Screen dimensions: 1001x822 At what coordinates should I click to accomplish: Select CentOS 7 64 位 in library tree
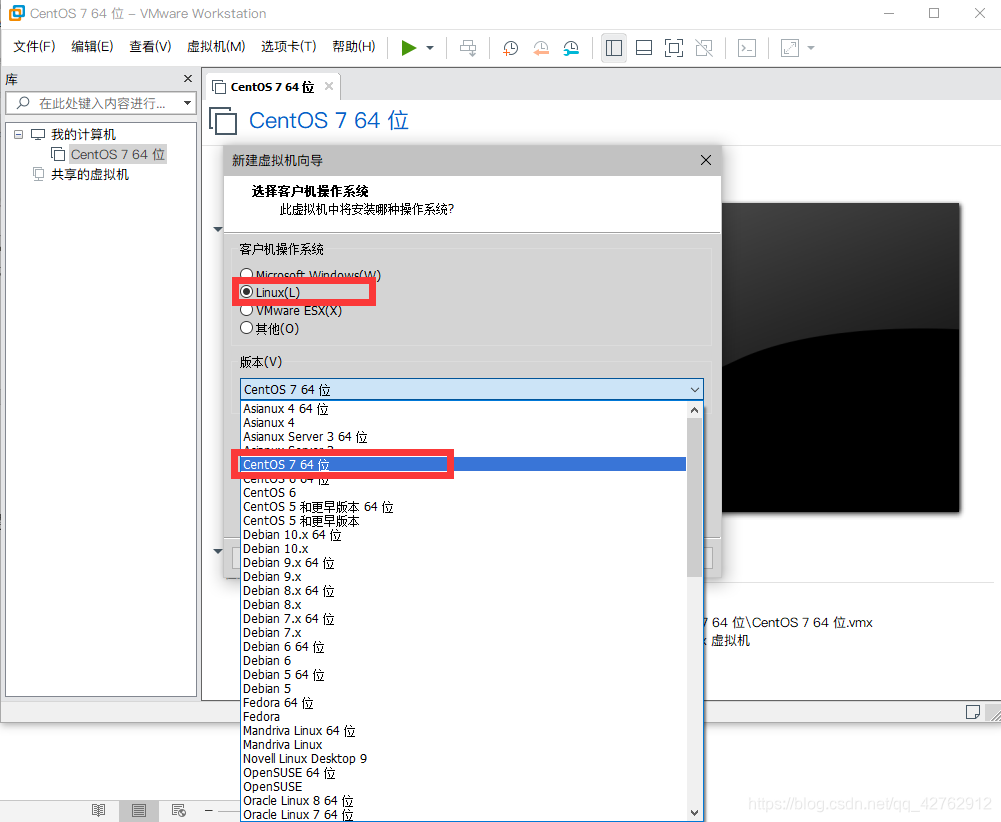[x=117, y=154]
